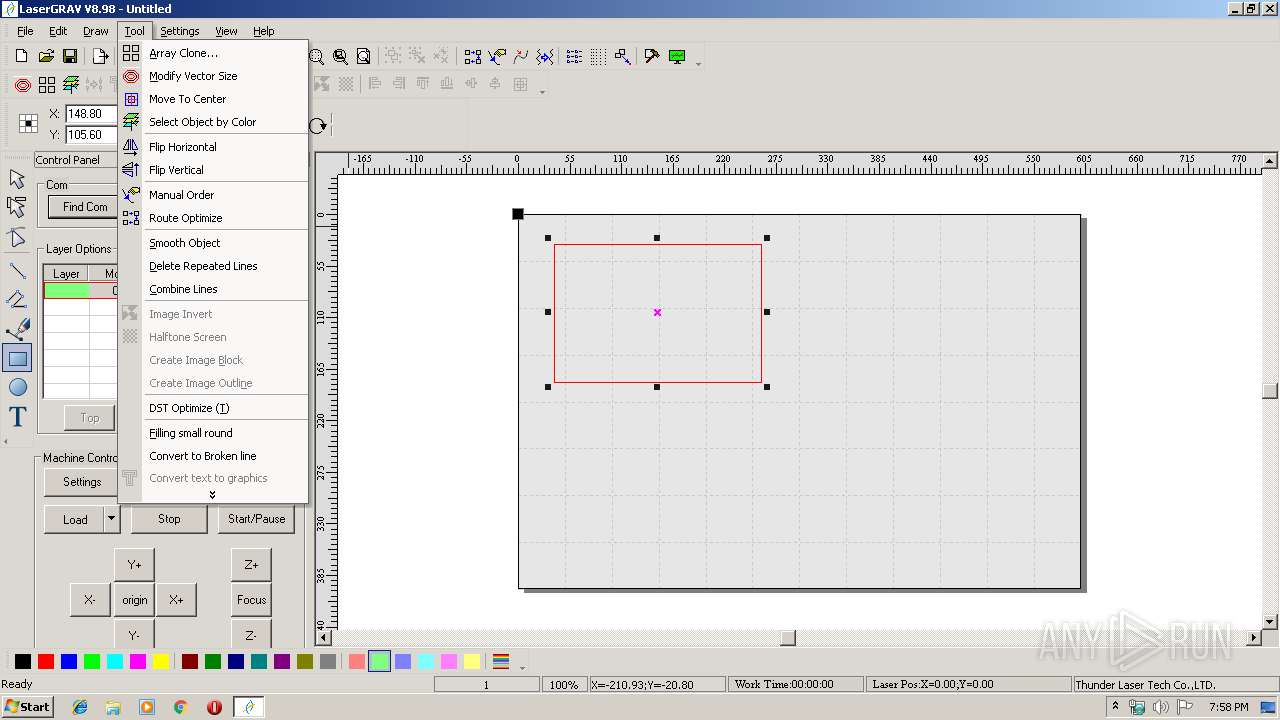1280x720 pixels.
Task: Open the Windows Start menu
Action: tap(27, 706)
